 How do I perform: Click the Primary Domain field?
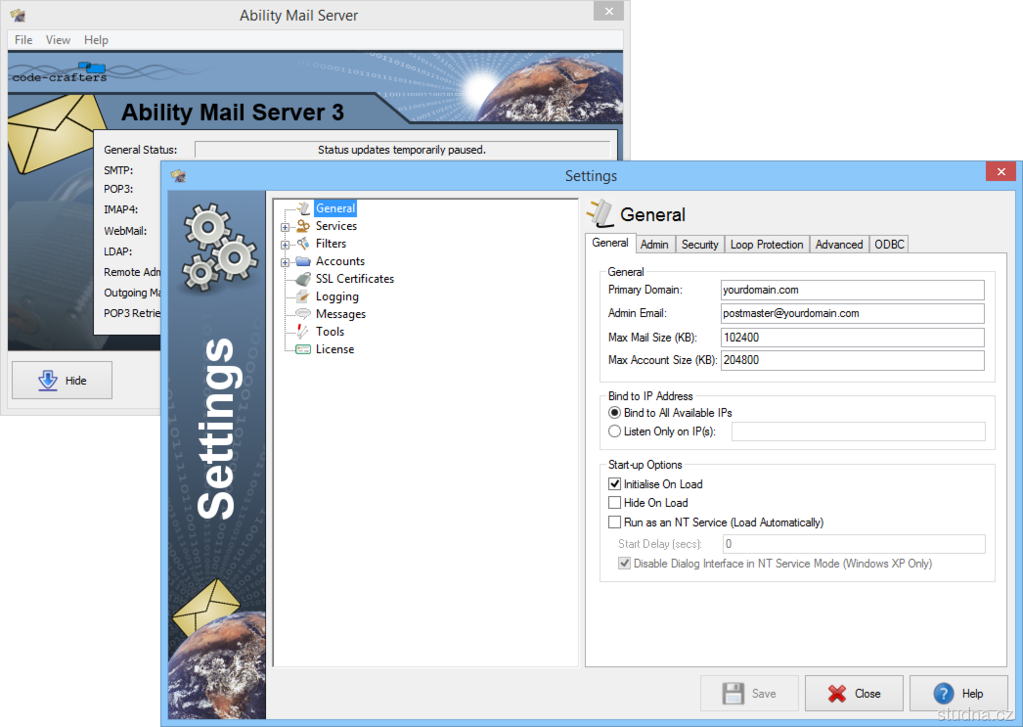pos(852,290)
